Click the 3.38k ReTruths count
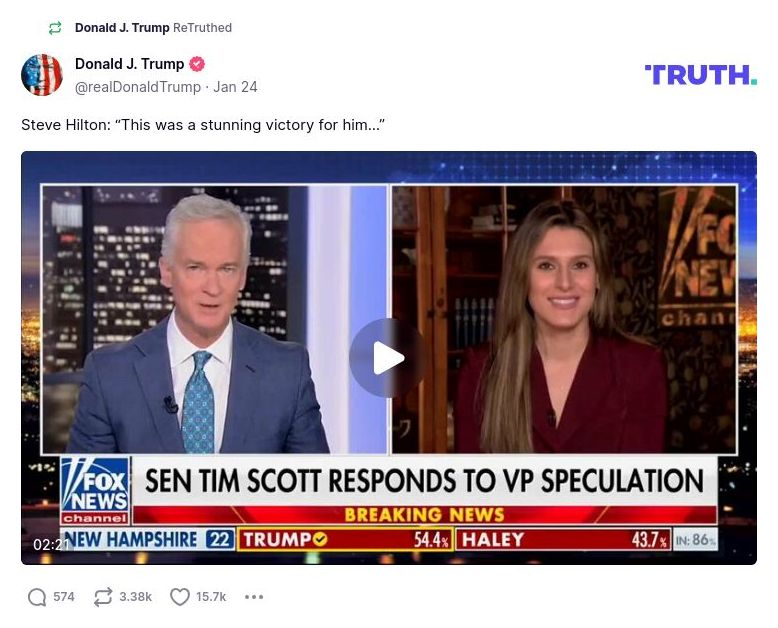 click(x=135, y=597)
